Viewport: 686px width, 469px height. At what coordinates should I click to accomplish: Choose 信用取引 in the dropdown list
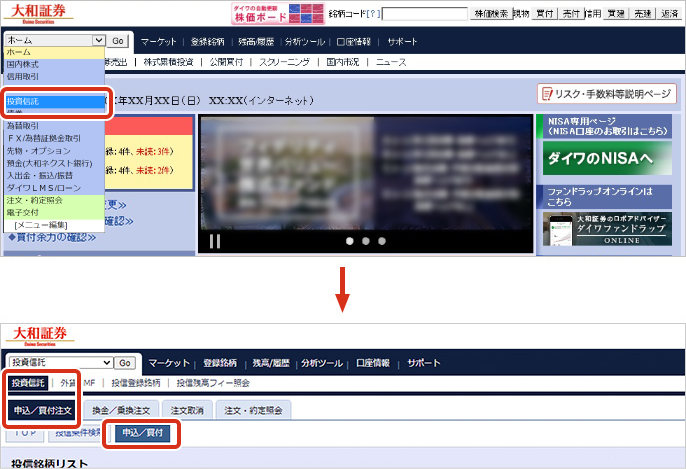coord(54,77)
